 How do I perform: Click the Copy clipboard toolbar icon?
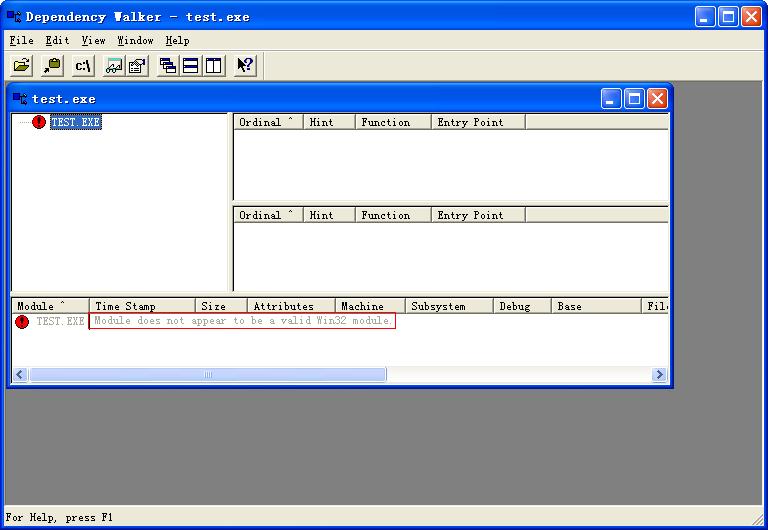[x=52, y=66]
